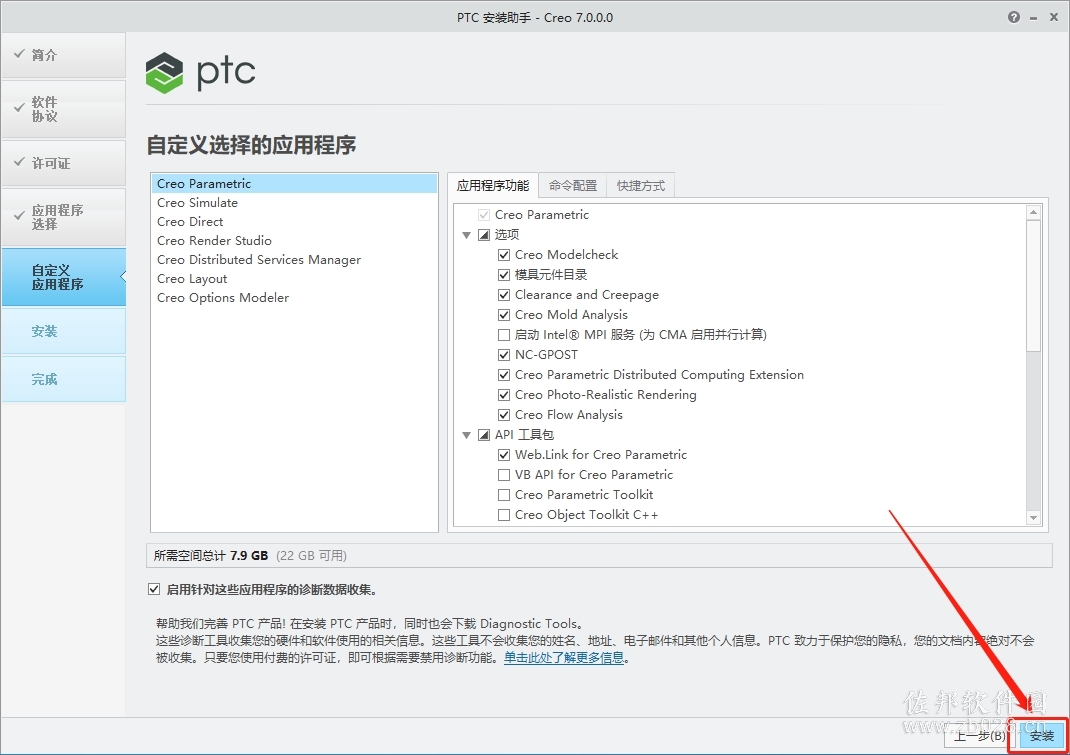Toggle the diagnostic data collection checkbox
The image size is (1070, 755).
[154, 589]
